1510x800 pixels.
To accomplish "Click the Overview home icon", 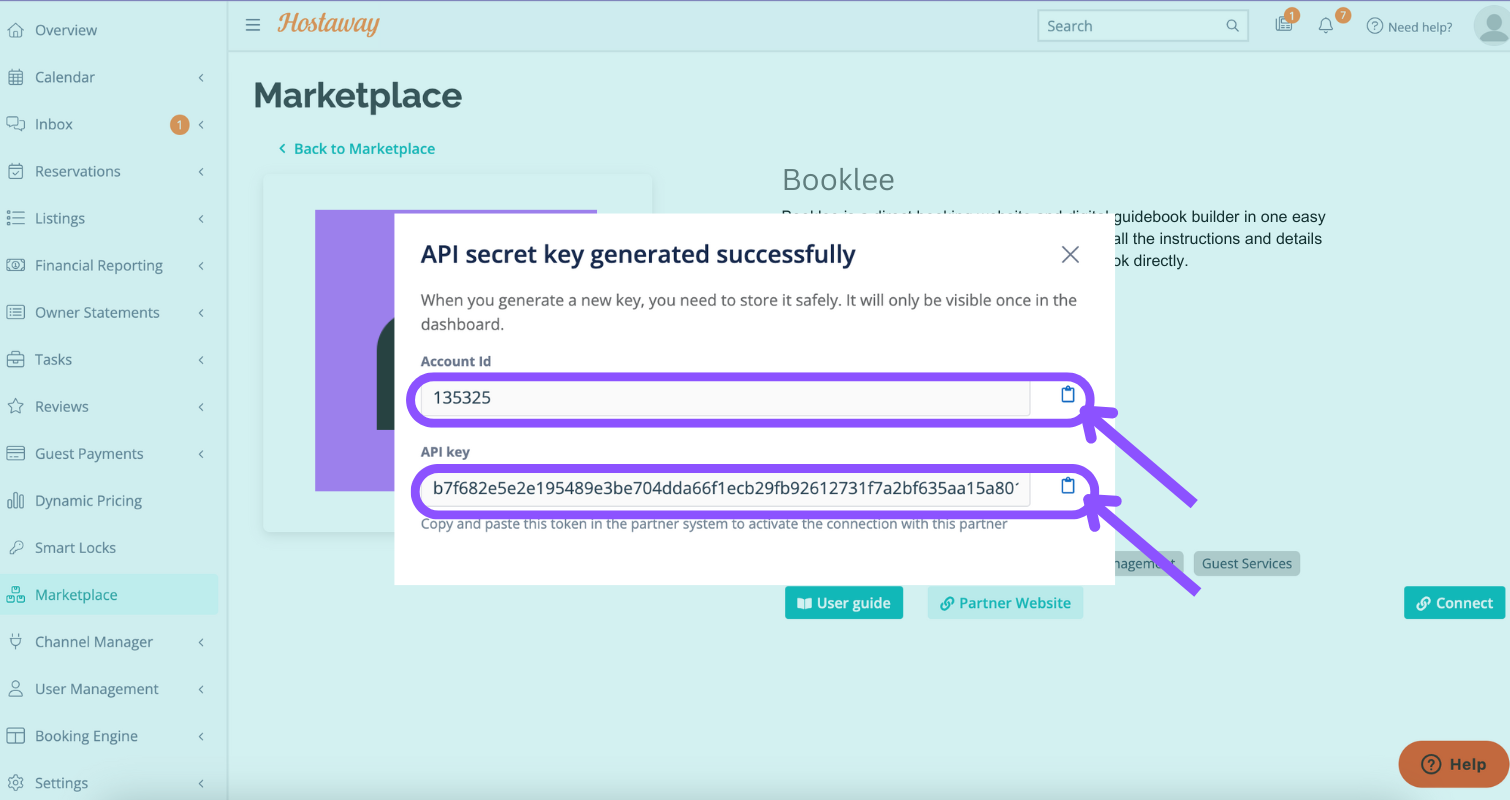I will [x=15, y=30].
